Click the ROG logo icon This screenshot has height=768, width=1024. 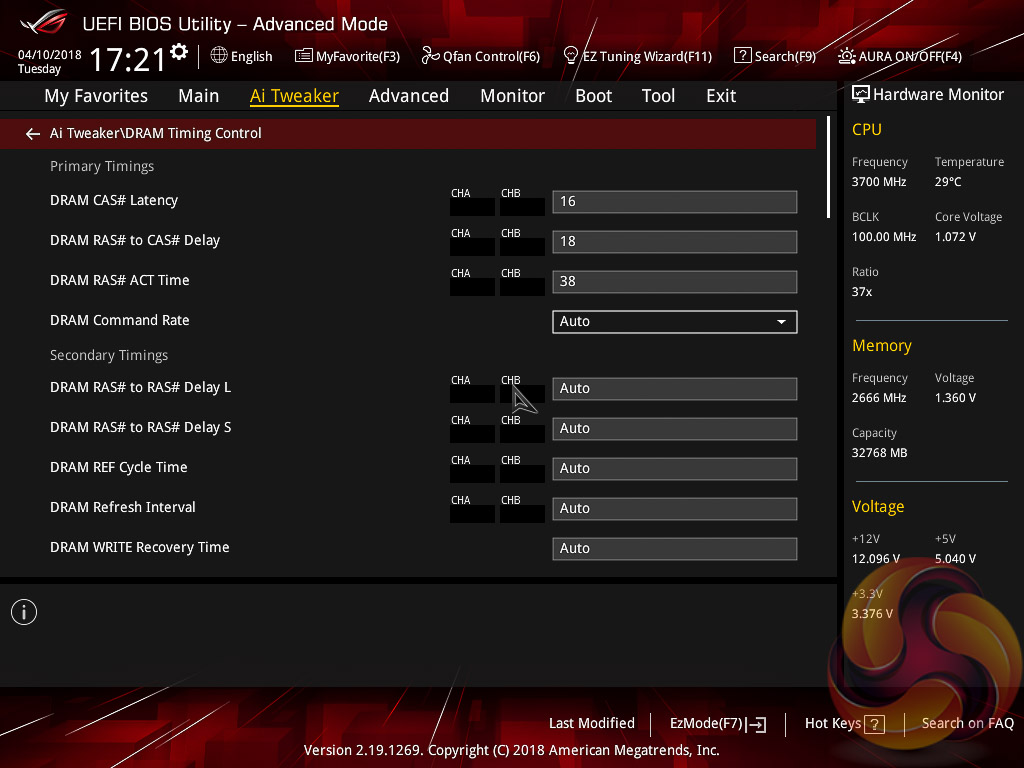click(x=43, y=23)
